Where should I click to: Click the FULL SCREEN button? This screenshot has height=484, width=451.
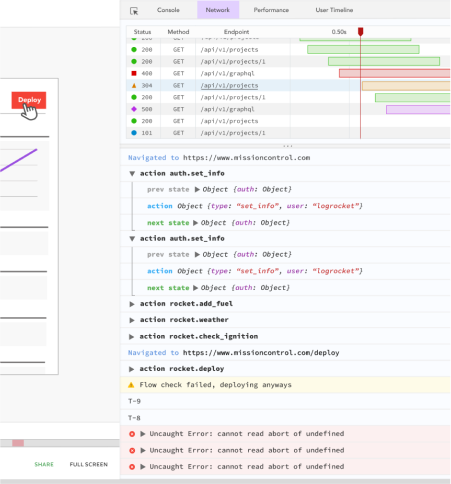point(89,464)
